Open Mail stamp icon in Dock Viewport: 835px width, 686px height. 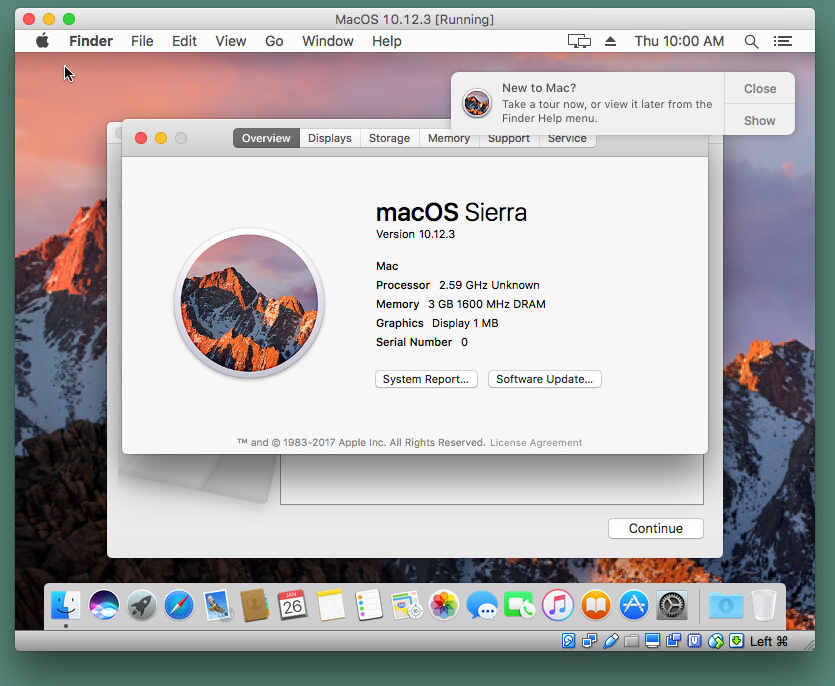click(x=217, y=606)
